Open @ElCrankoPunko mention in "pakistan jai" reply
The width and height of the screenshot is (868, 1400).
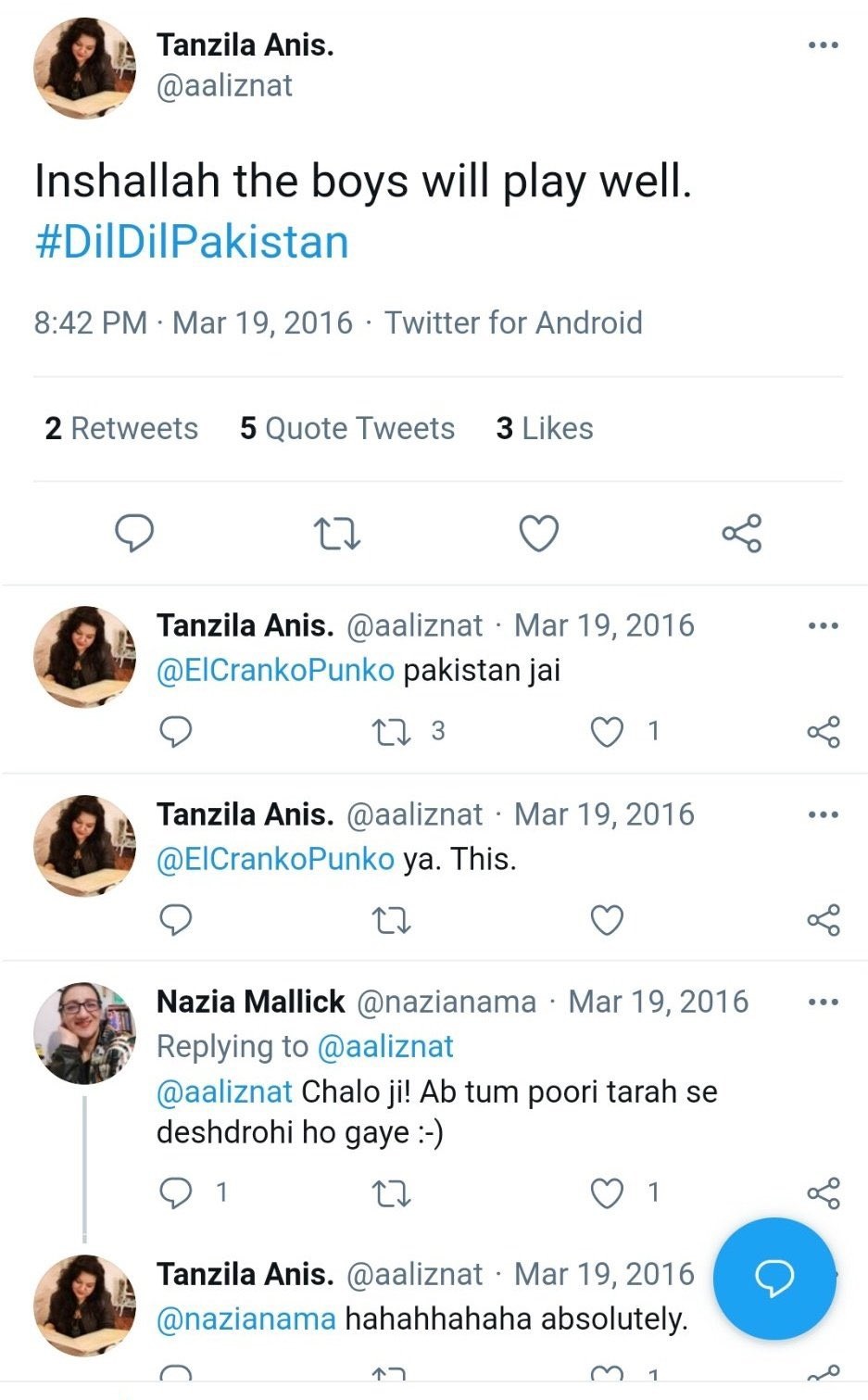(x=275, y=671)
